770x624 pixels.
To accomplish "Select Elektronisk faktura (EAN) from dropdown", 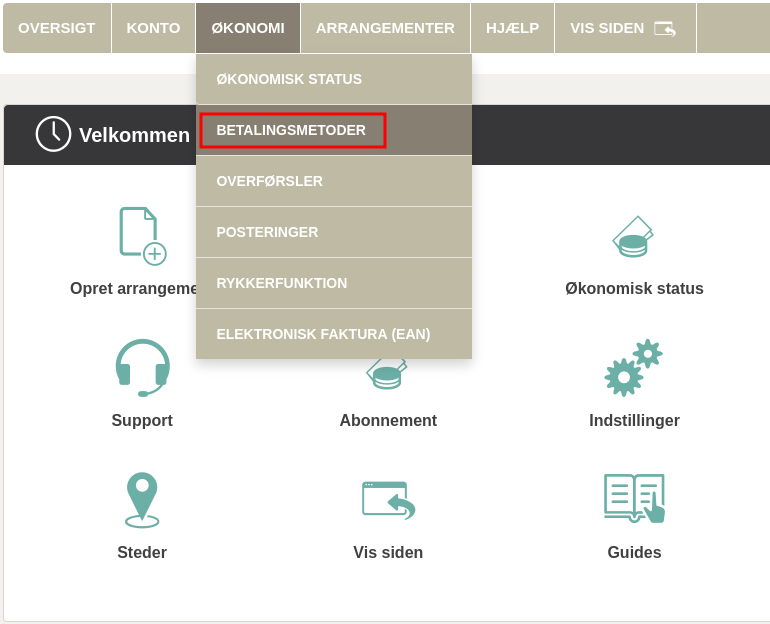I will pos(334,334).
